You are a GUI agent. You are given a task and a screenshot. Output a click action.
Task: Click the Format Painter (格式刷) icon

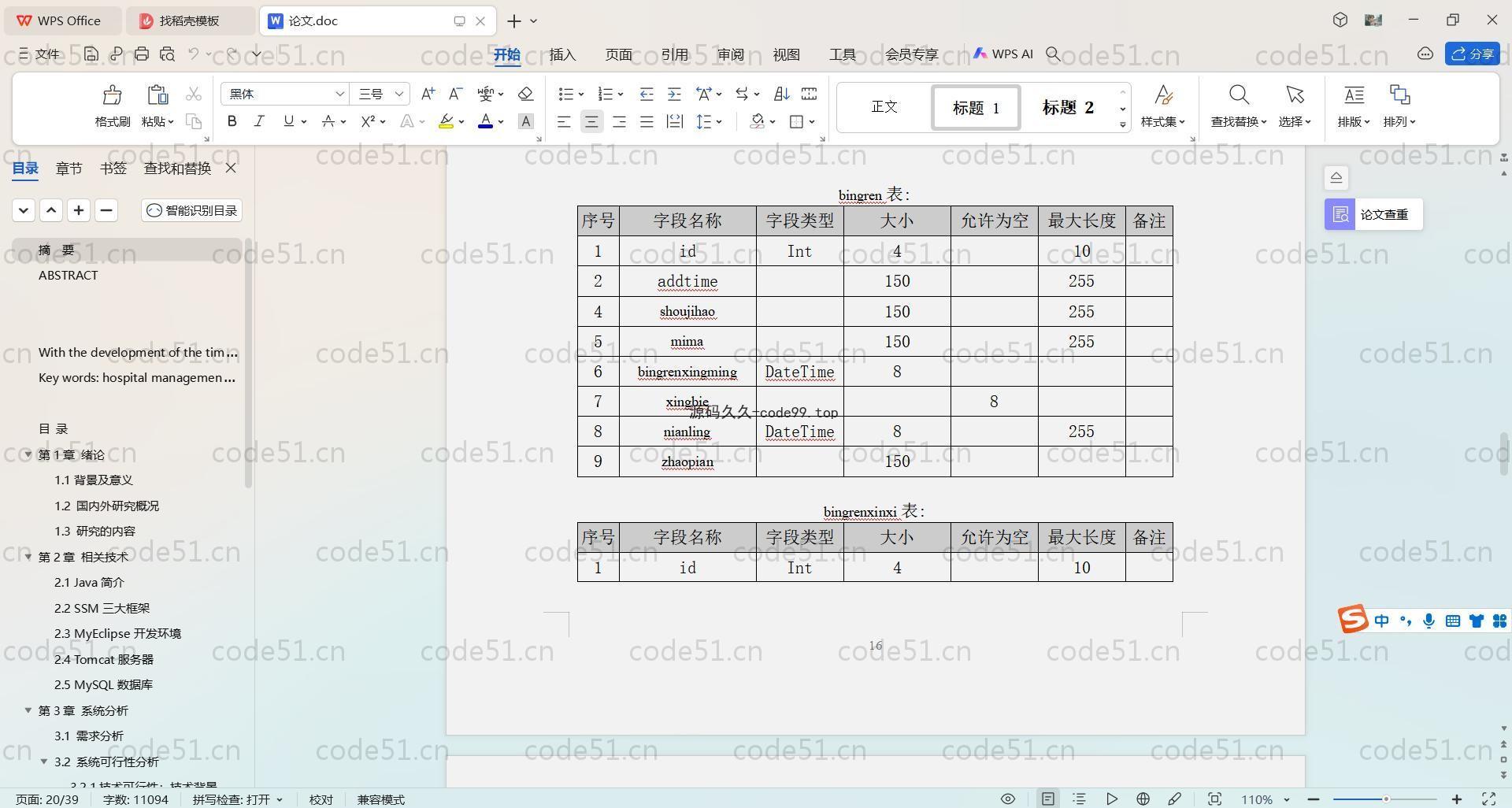[x=112, y=95]
